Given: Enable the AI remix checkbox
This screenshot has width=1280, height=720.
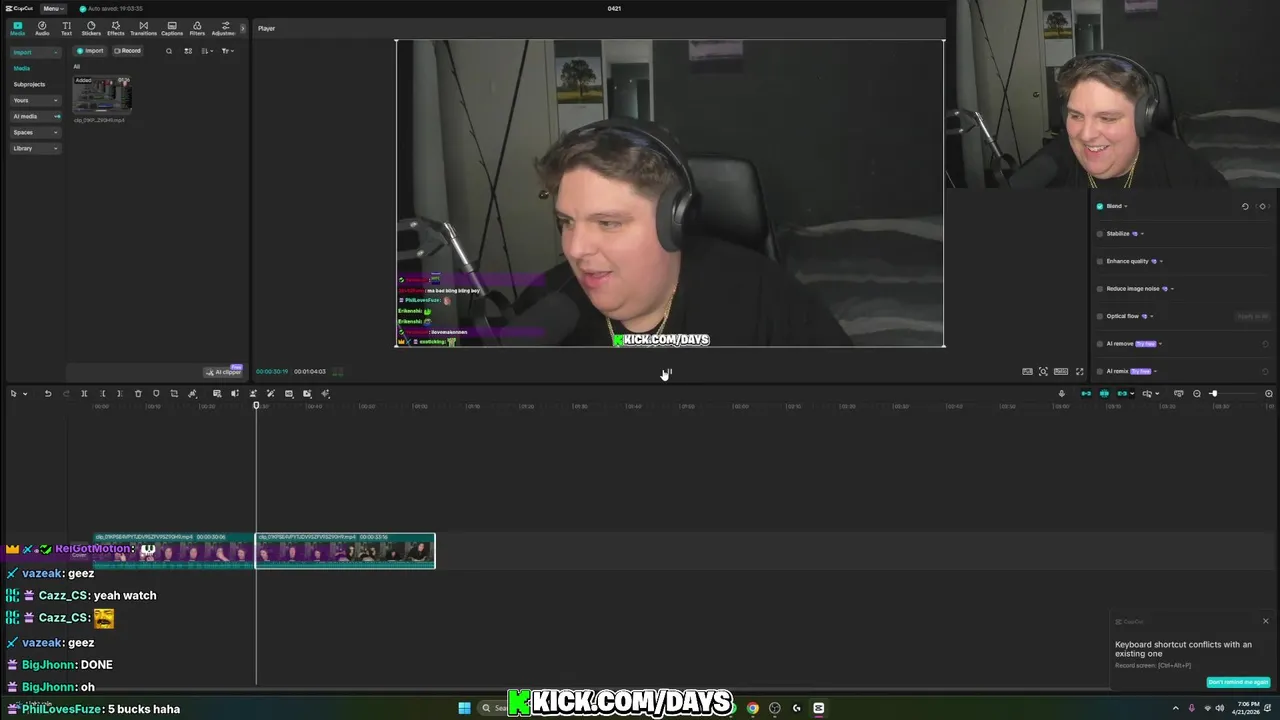Looking at the screenshot, I should [x=1100, y=371].
